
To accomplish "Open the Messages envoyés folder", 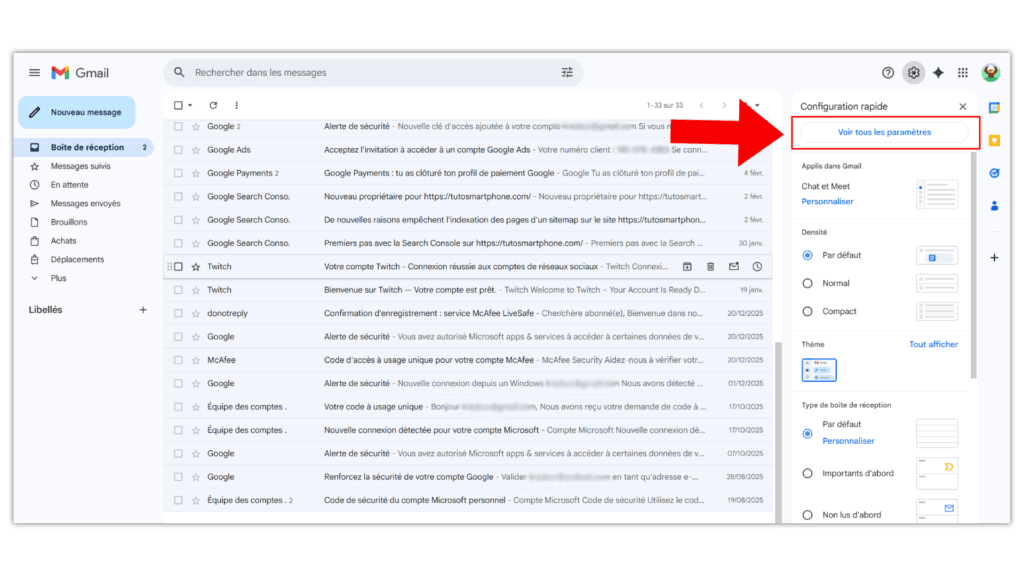I will click(x=85, y=204).
